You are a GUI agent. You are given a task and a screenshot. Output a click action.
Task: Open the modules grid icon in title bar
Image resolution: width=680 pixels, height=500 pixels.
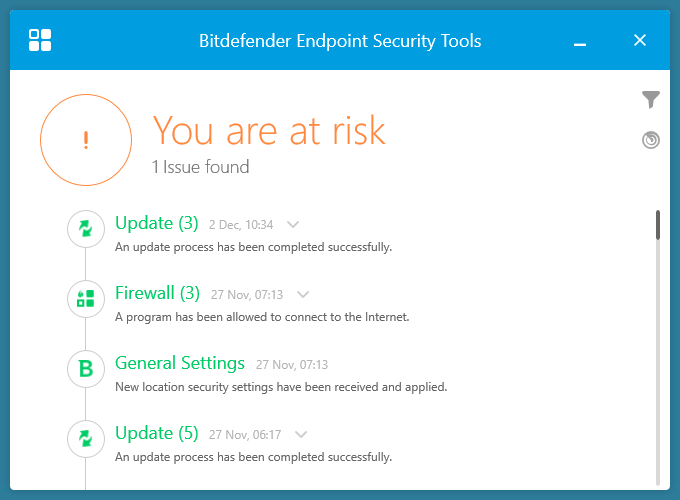point(40,40)
